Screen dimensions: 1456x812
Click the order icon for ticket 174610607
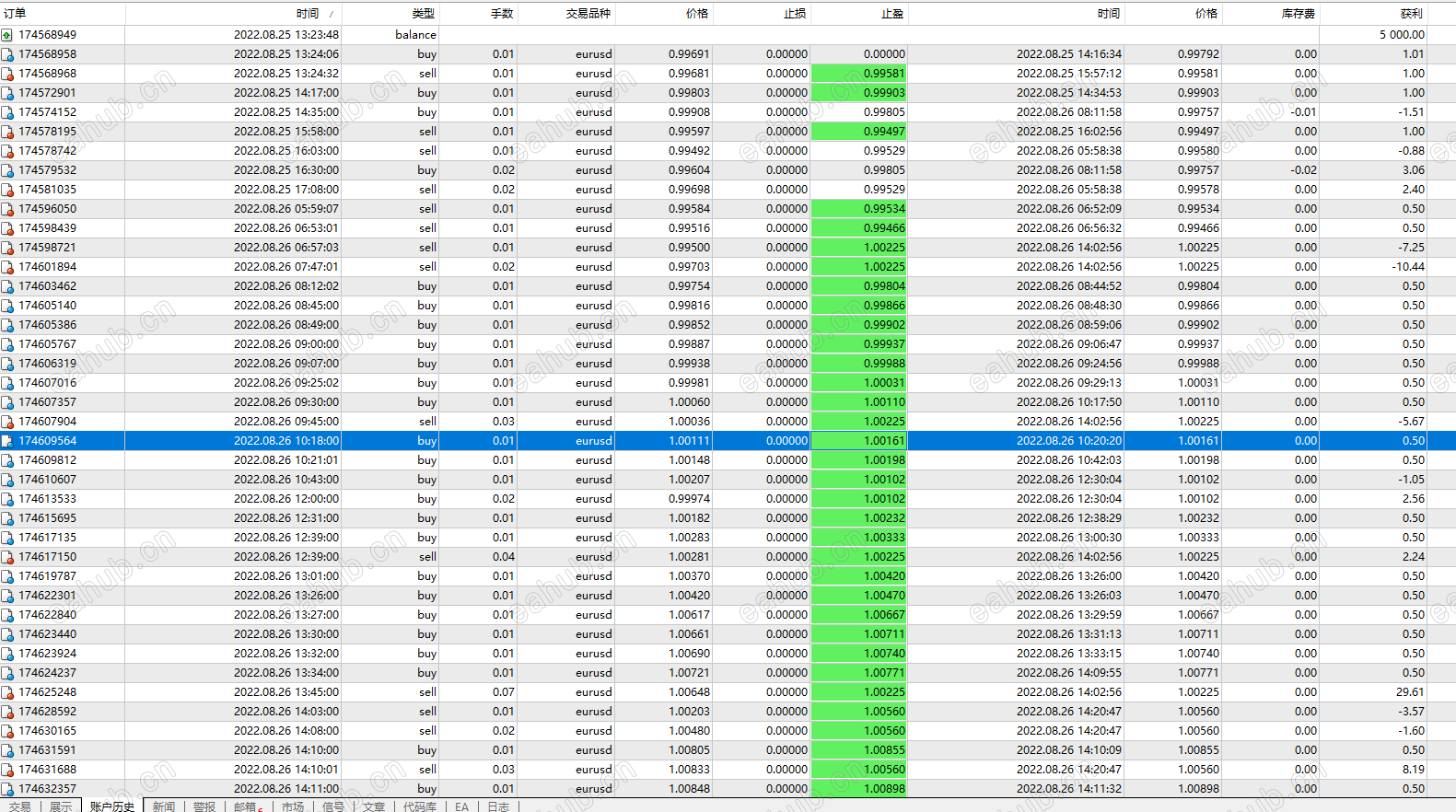6,480
